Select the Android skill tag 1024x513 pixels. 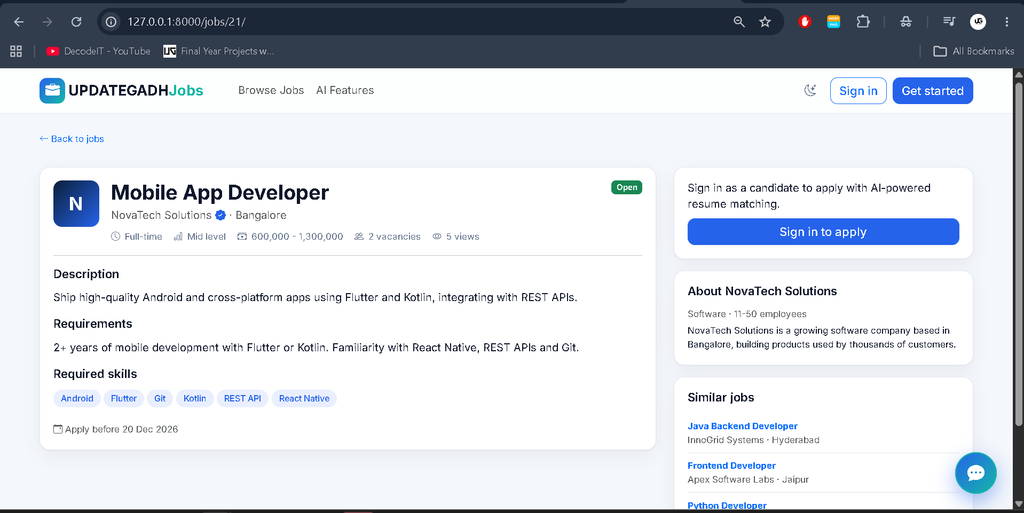[77, 398]
